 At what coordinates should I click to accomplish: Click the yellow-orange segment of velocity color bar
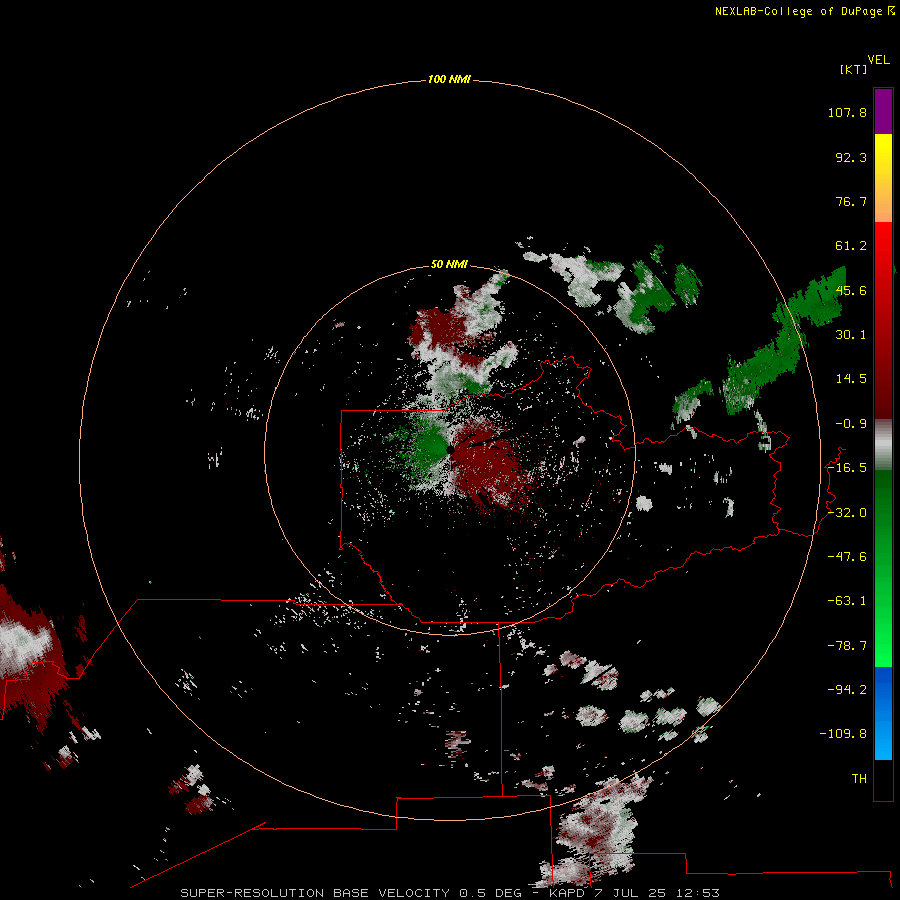[883, 178]
